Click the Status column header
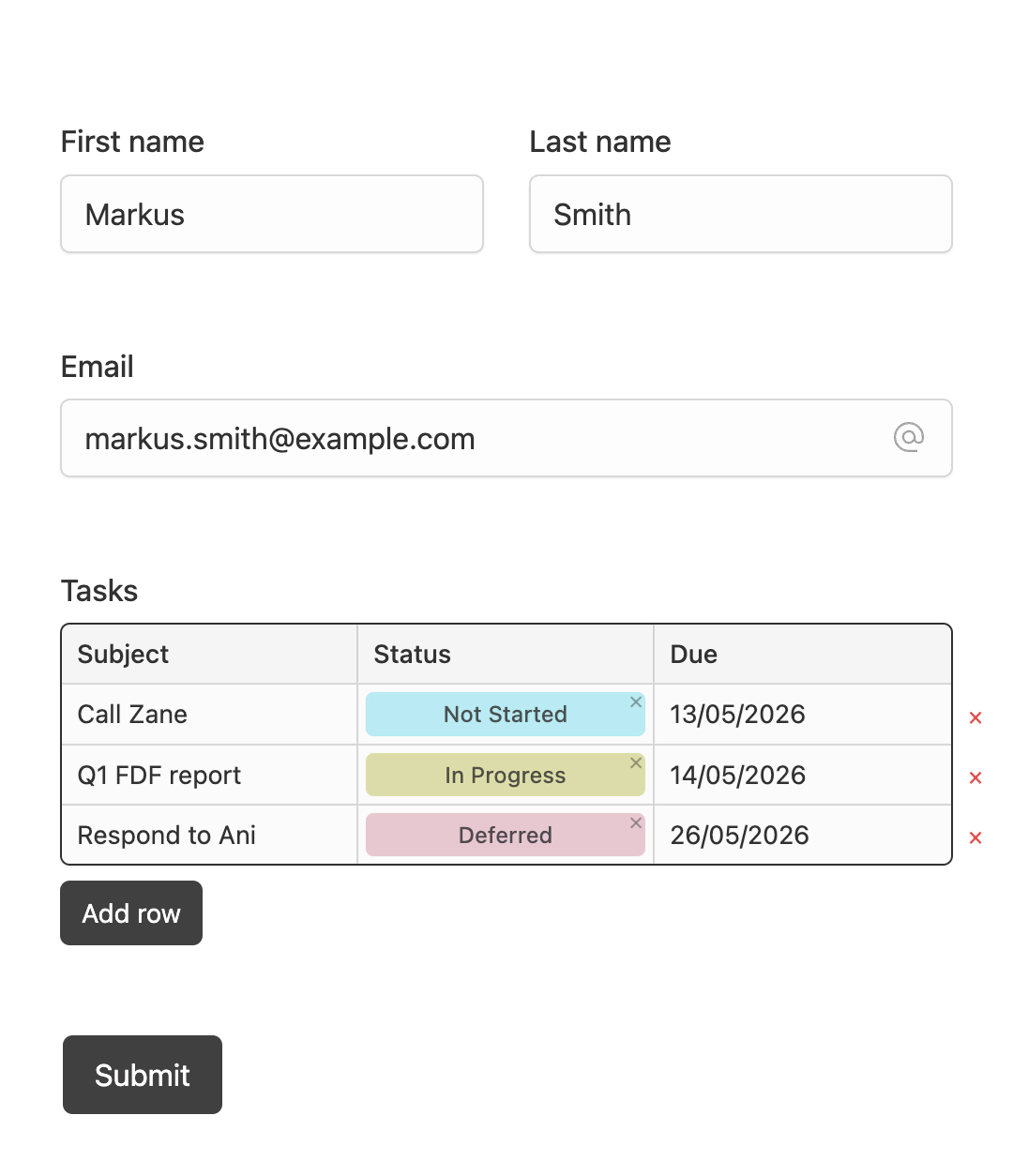The width and height of the screenshot is (1013, 1176). pyautogui.click(x=506, y=654)
